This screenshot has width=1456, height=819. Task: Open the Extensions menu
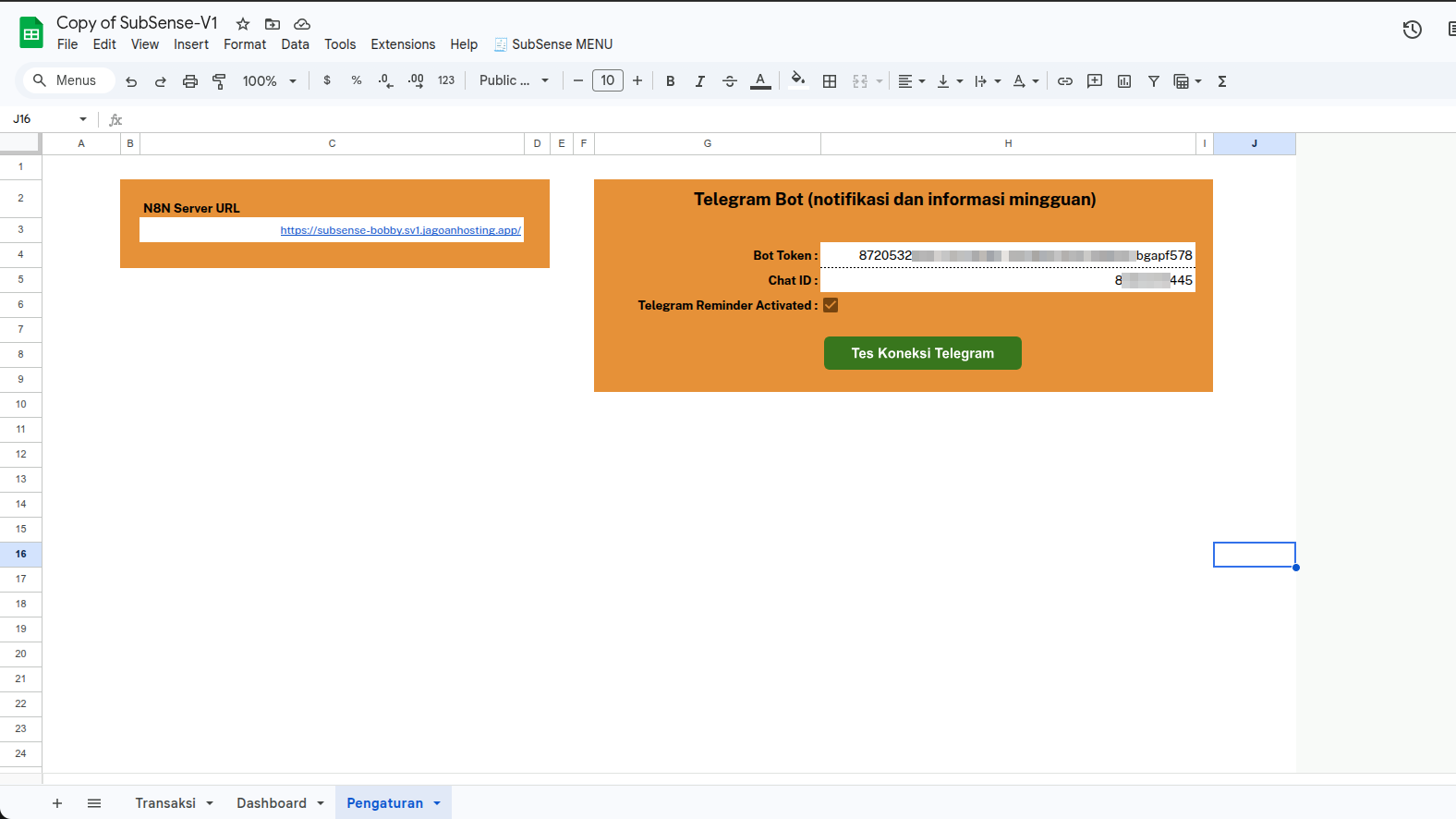pos(403,44)
